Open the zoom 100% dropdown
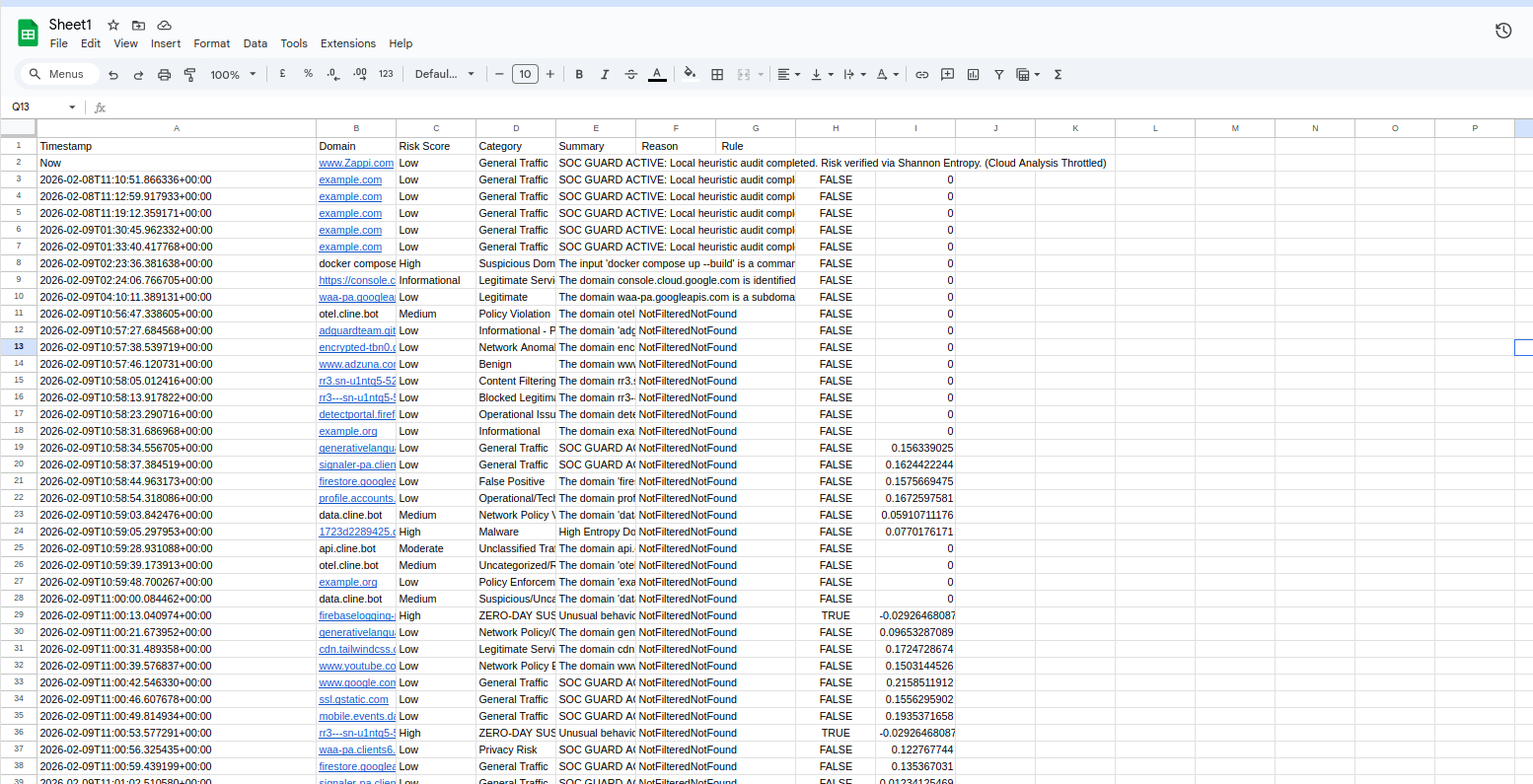This screenshot has height=784, width=1533. click(x=233, y=74)
